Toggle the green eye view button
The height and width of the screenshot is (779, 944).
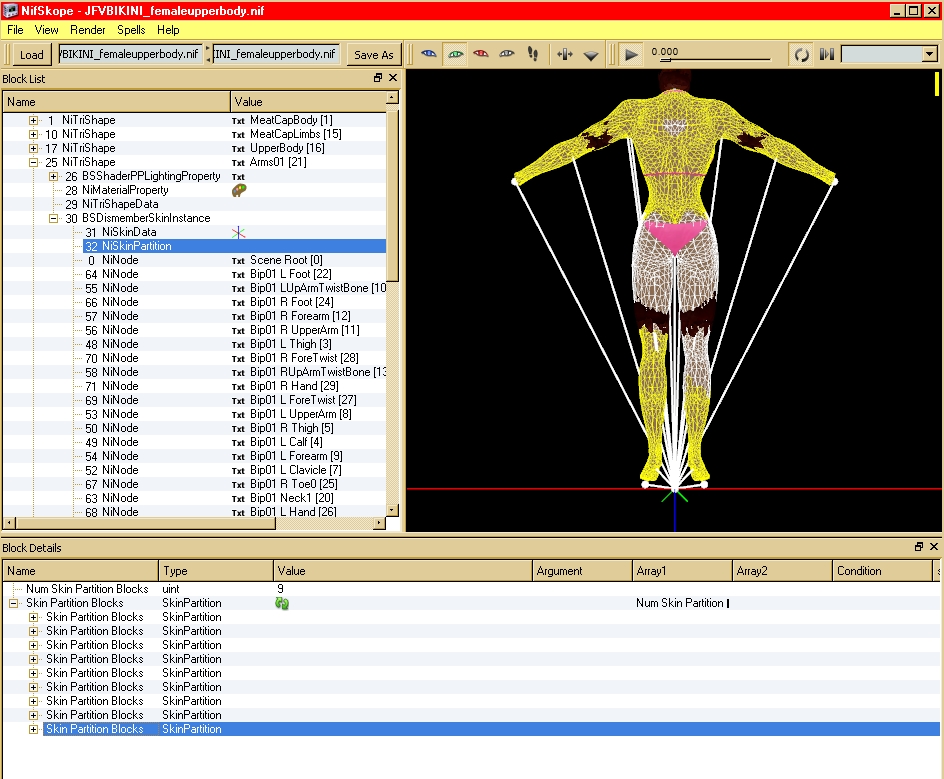click(456, 54)
